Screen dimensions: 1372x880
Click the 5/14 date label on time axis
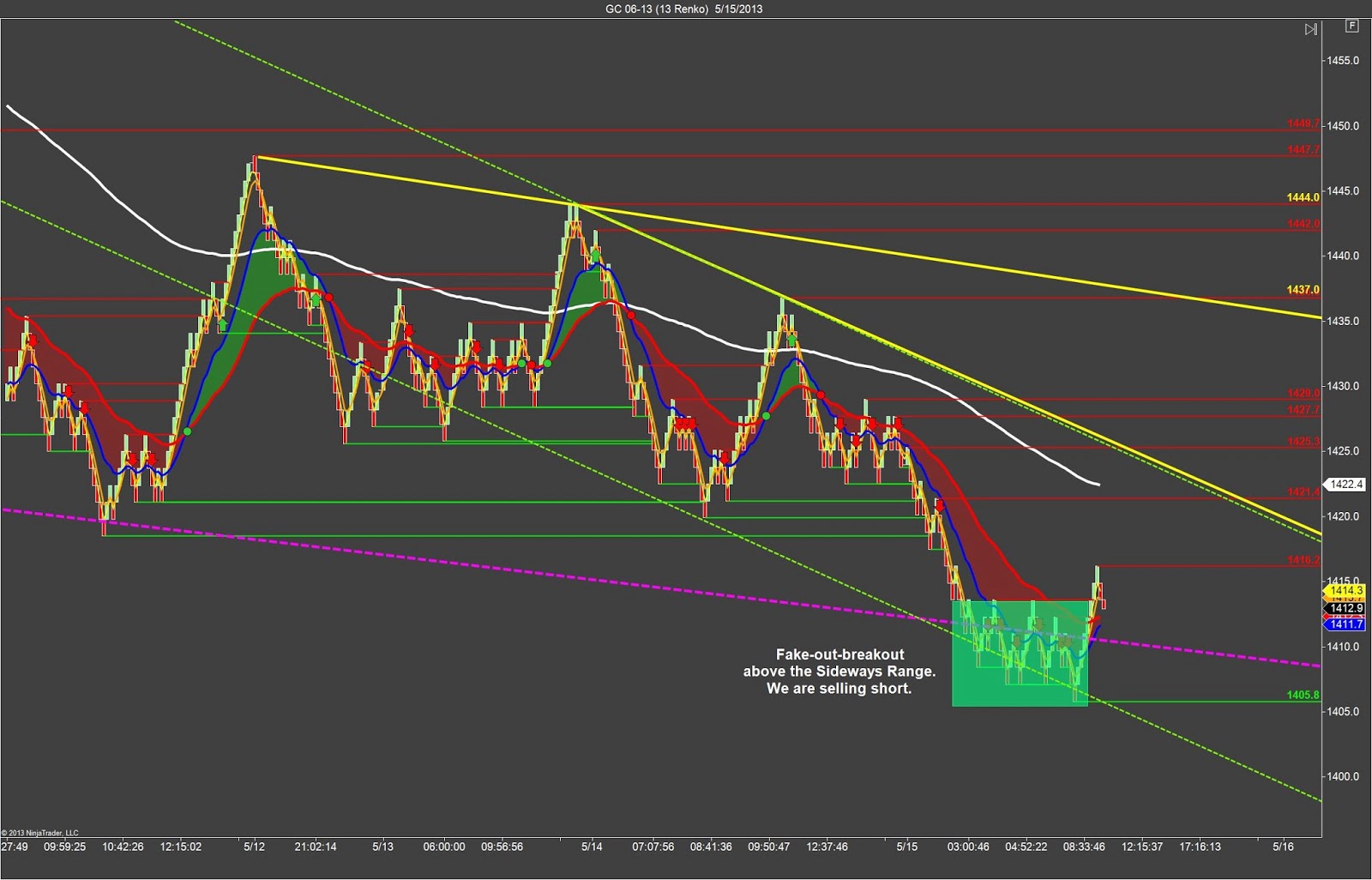pos(592,847)
